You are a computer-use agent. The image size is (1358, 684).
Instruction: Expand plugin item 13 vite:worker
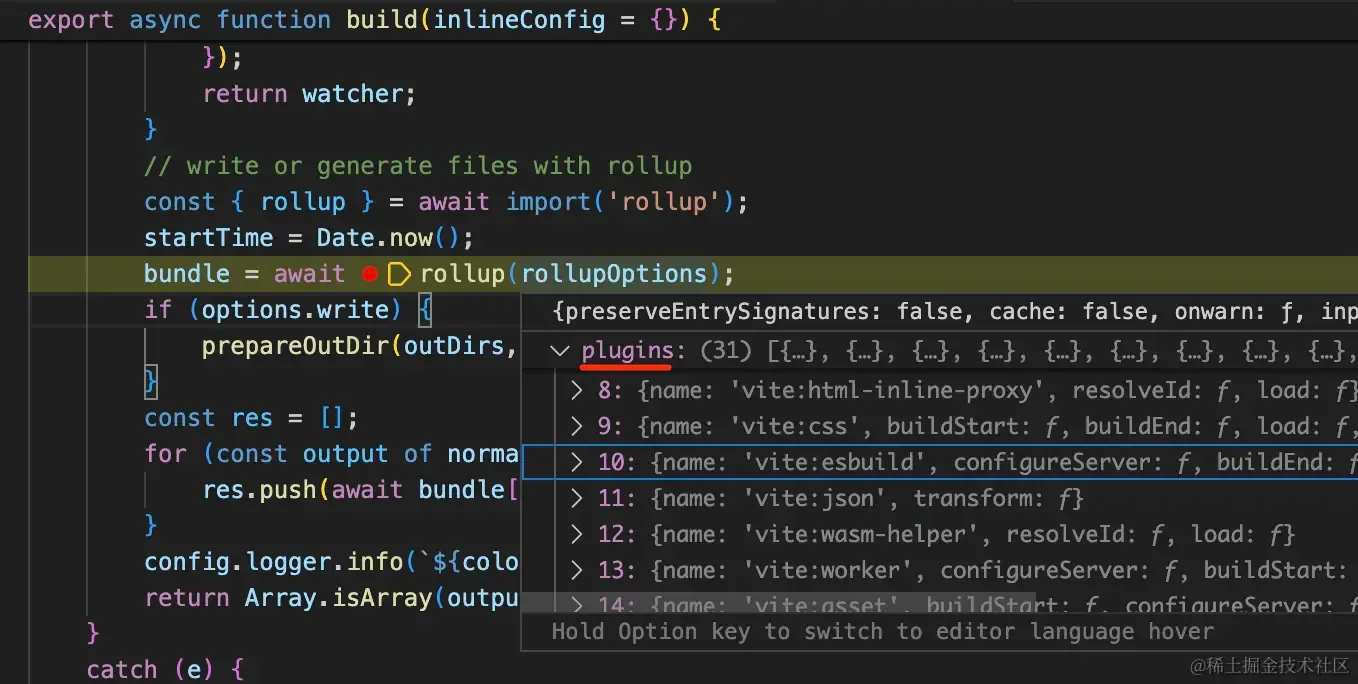[577, 570]
